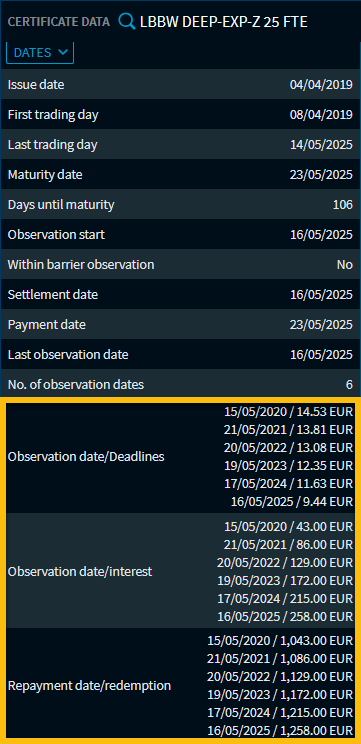The width and height of the screenshot is (361, 744).
Task: Select the entry 17/05/2024 / 11.63 EUR
Action: click(x=289, y=484)
